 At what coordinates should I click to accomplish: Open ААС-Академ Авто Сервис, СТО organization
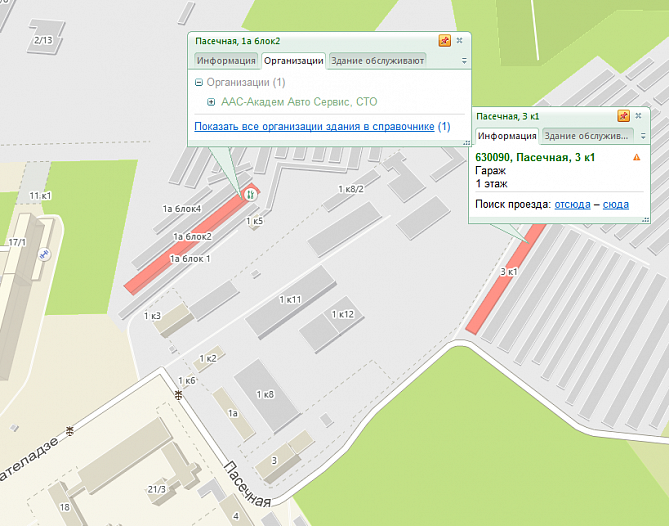299,102
